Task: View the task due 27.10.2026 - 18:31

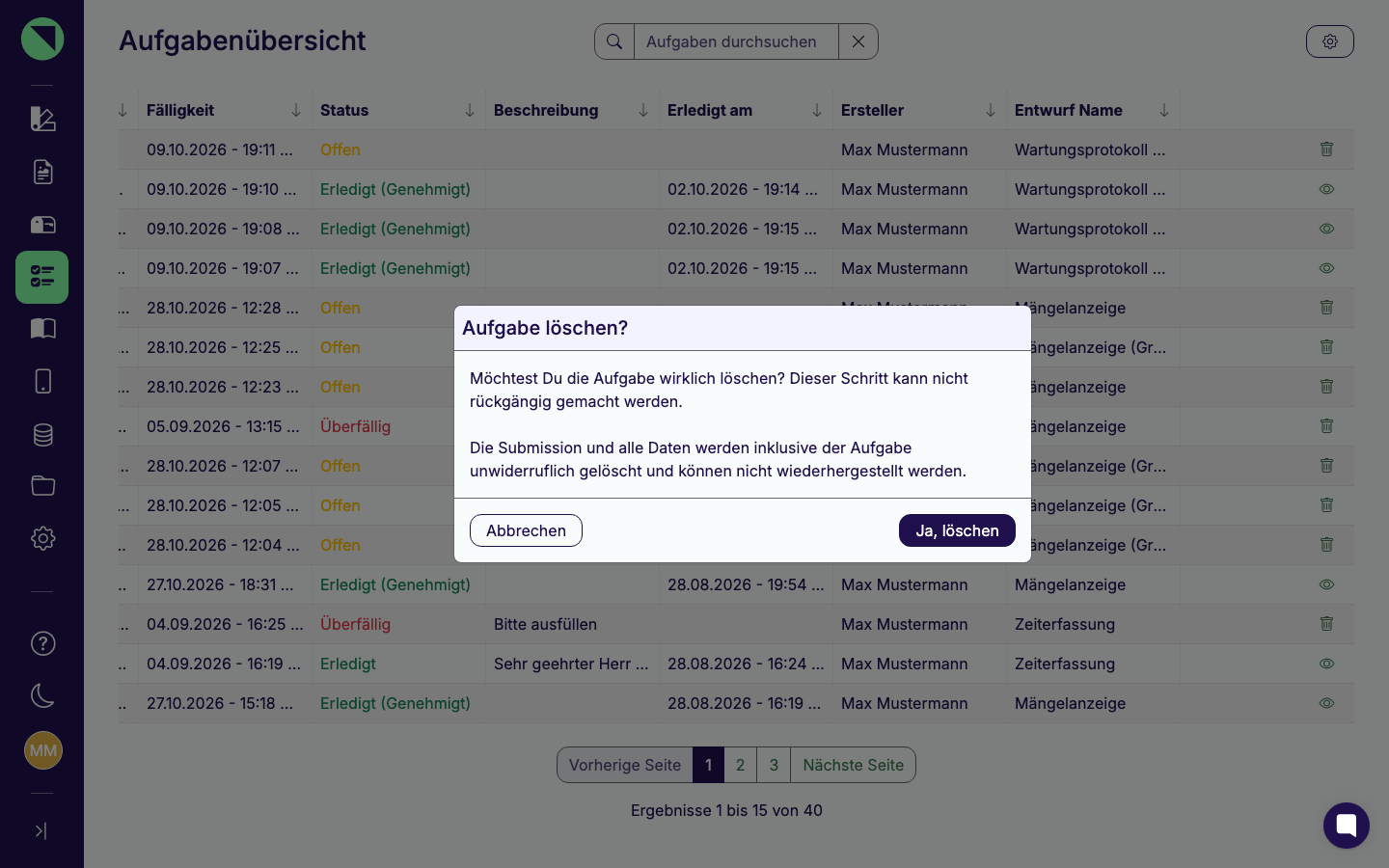Action: [x=1327, y=584]
